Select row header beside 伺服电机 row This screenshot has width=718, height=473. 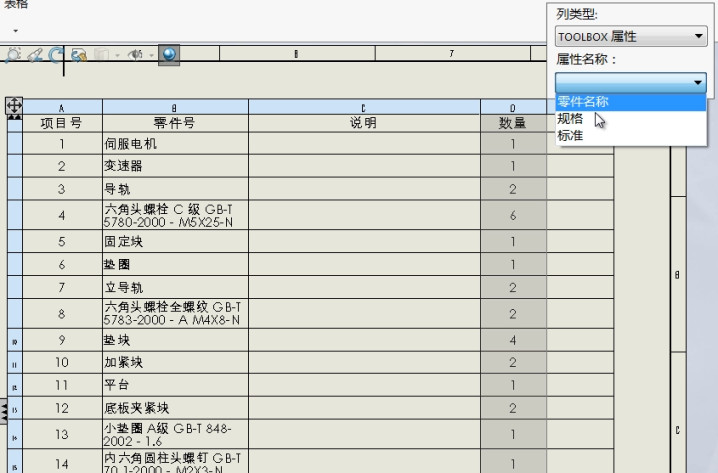(15, 144)
